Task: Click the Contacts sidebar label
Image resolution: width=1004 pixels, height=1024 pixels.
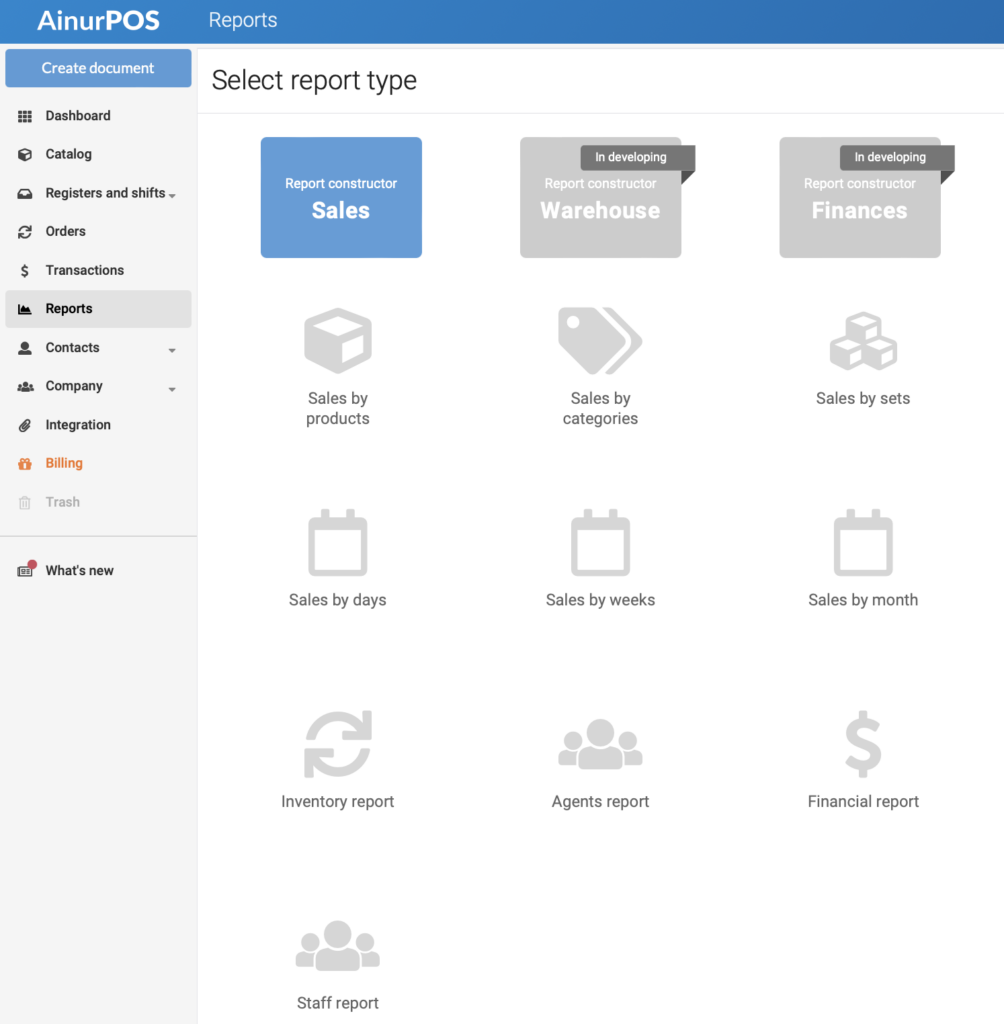Action: coord(73,347)
